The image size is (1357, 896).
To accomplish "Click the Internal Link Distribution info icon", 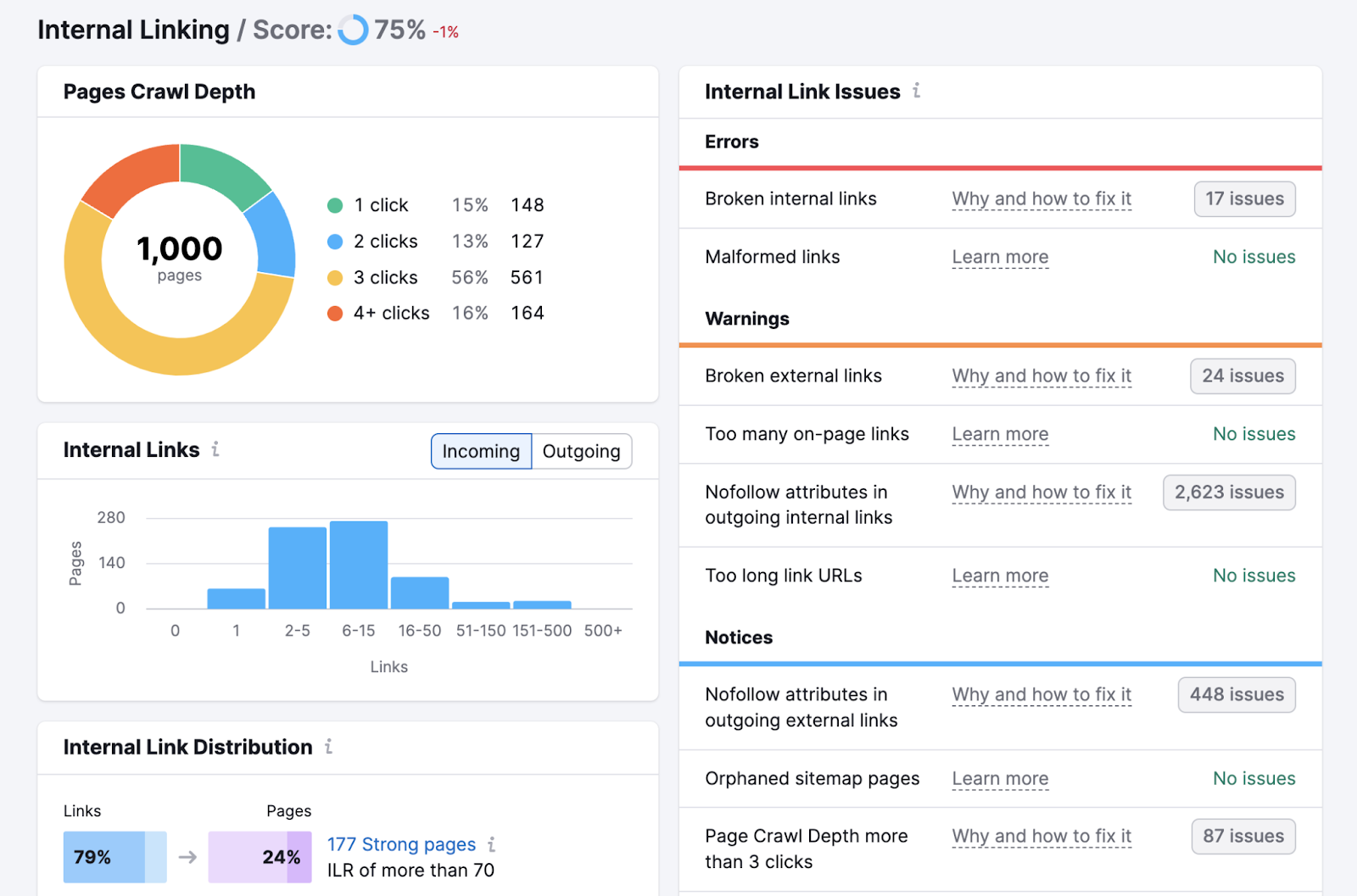I will point(329,748).
